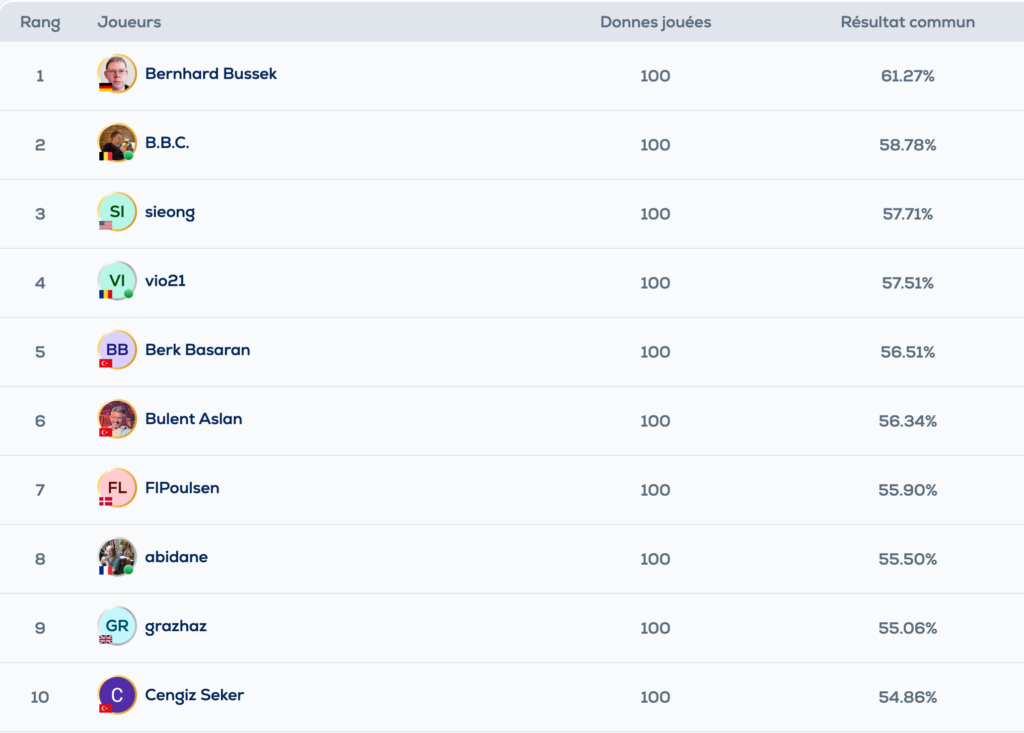1024x733 pixels.
Task: Click vio21's VI avatar circle
Action: 117,281
